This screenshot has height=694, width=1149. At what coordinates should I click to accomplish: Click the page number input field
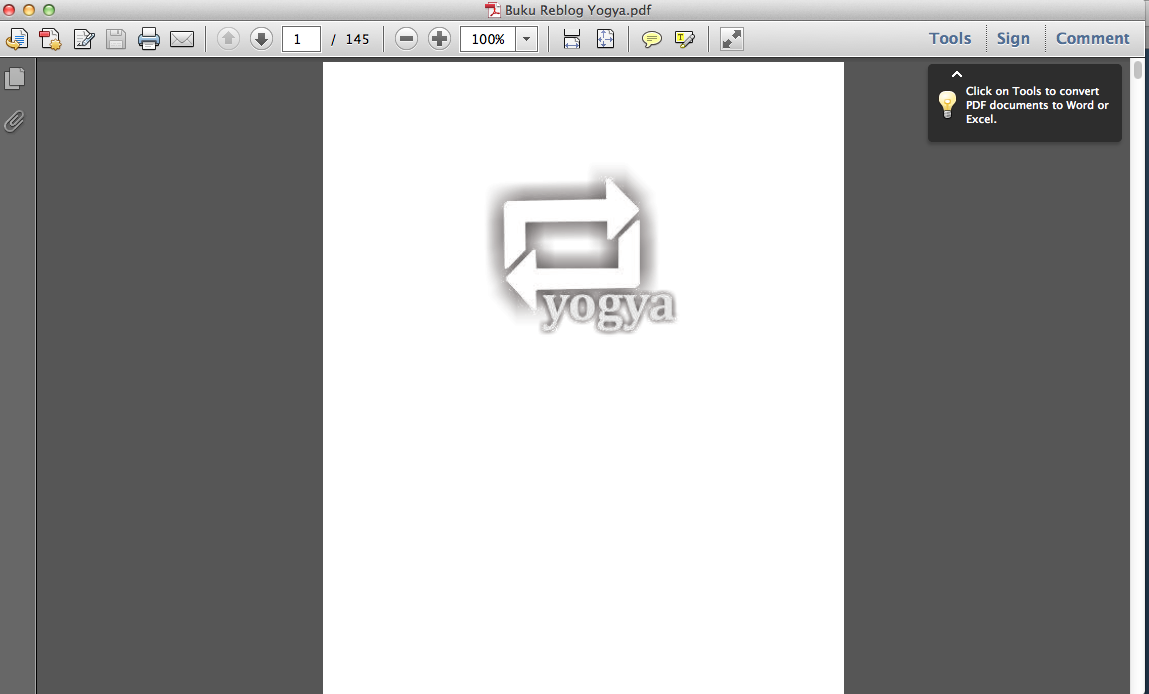301,39
